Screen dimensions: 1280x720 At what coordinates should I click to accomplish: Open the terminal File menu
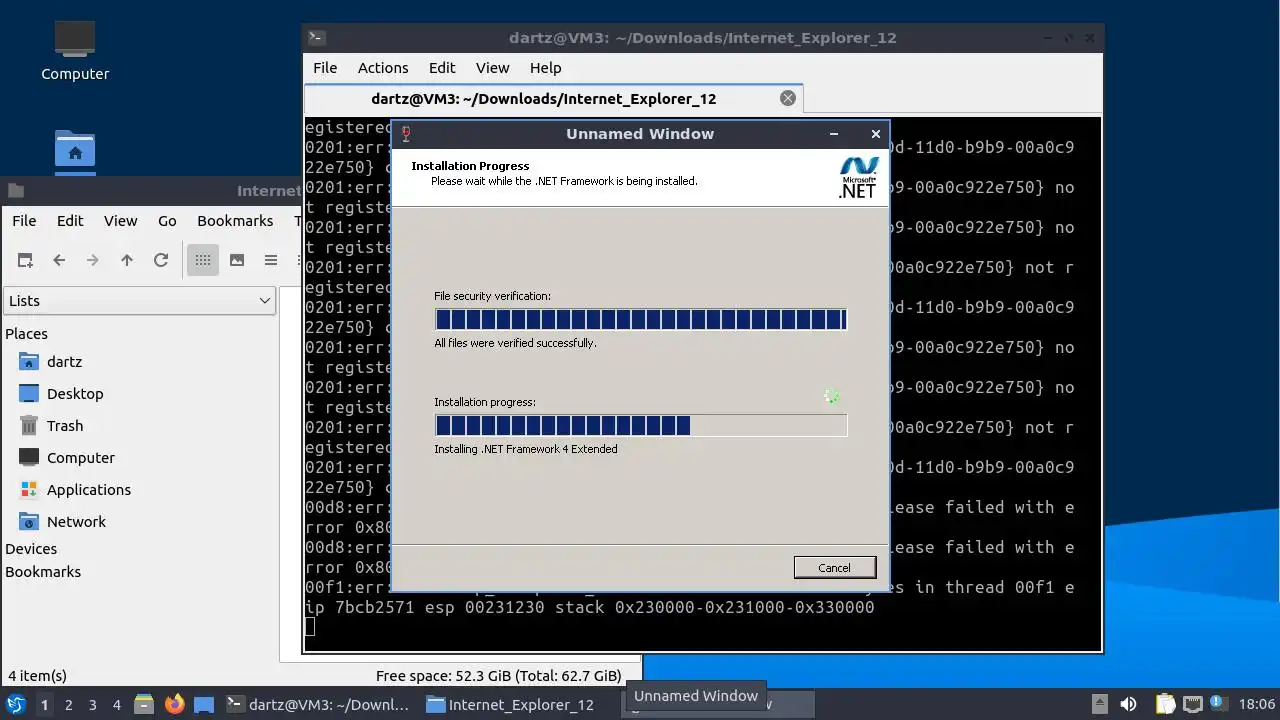pyautogui.click(x=325, y=68)
